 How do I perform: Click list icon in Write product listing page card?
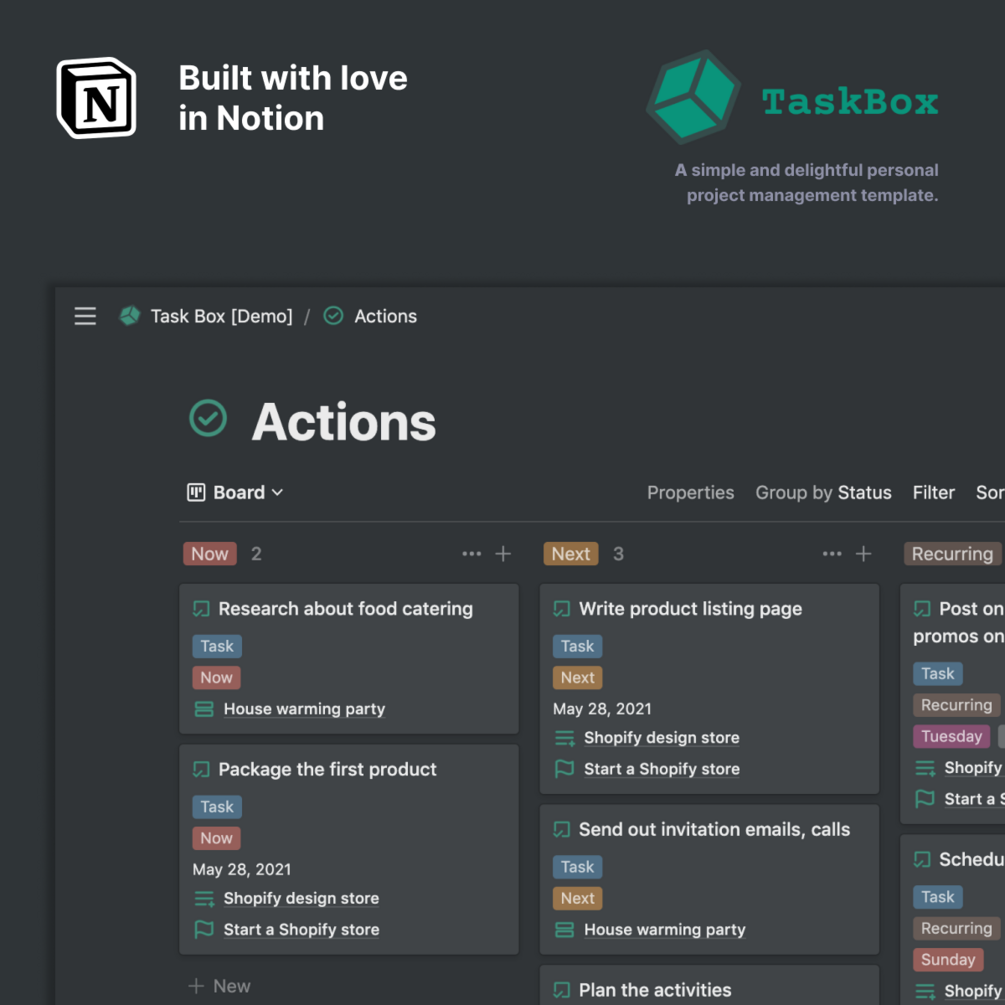pyautogui.click(x=565, y=738)
